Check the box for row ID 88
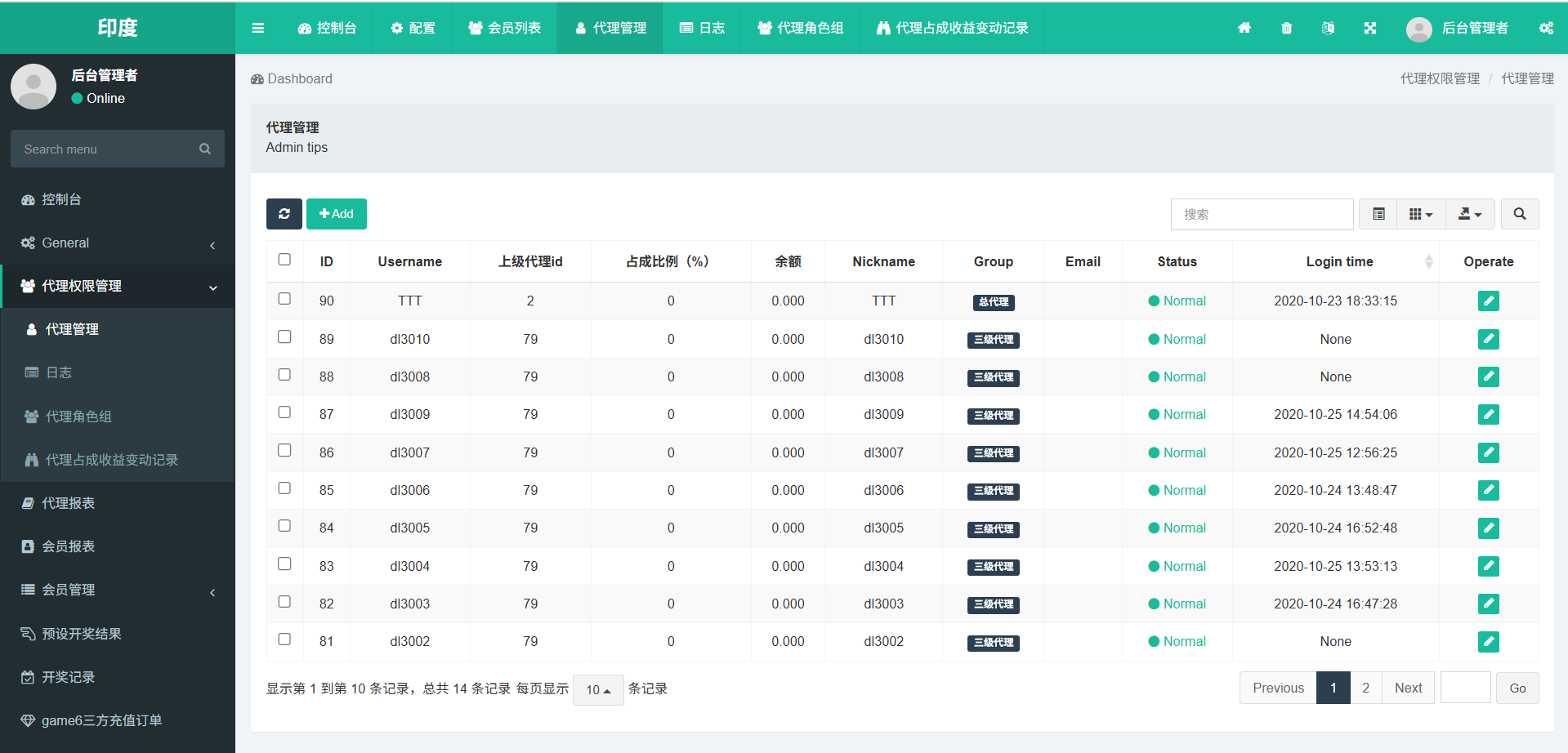The height and width of the screenshot is (753, 1568). tap(284, 375)
